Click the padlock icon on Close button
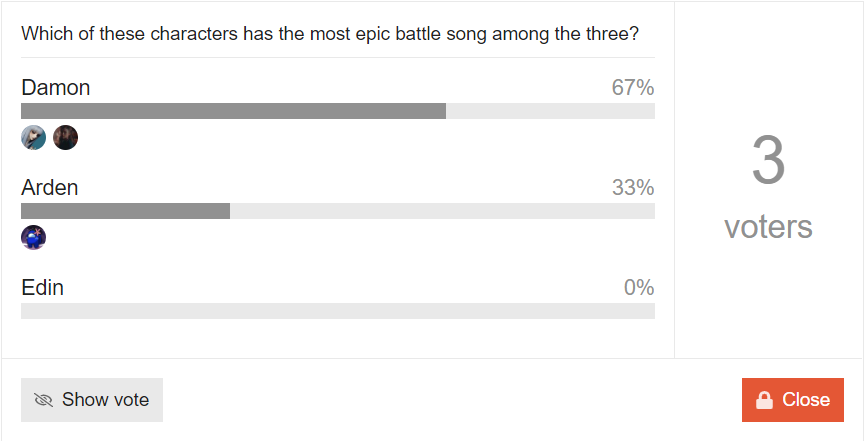This screenshot has width=865, height=441. (764, 400)
